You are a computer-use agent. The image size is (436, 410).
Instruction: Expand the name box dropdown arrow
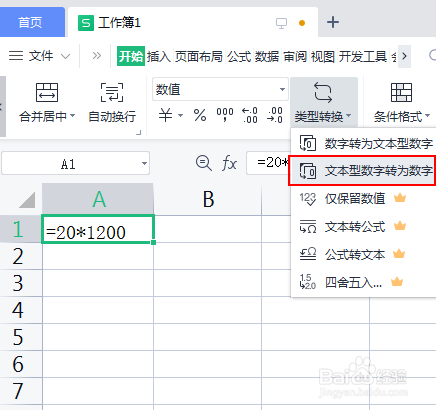pos(144,164)
